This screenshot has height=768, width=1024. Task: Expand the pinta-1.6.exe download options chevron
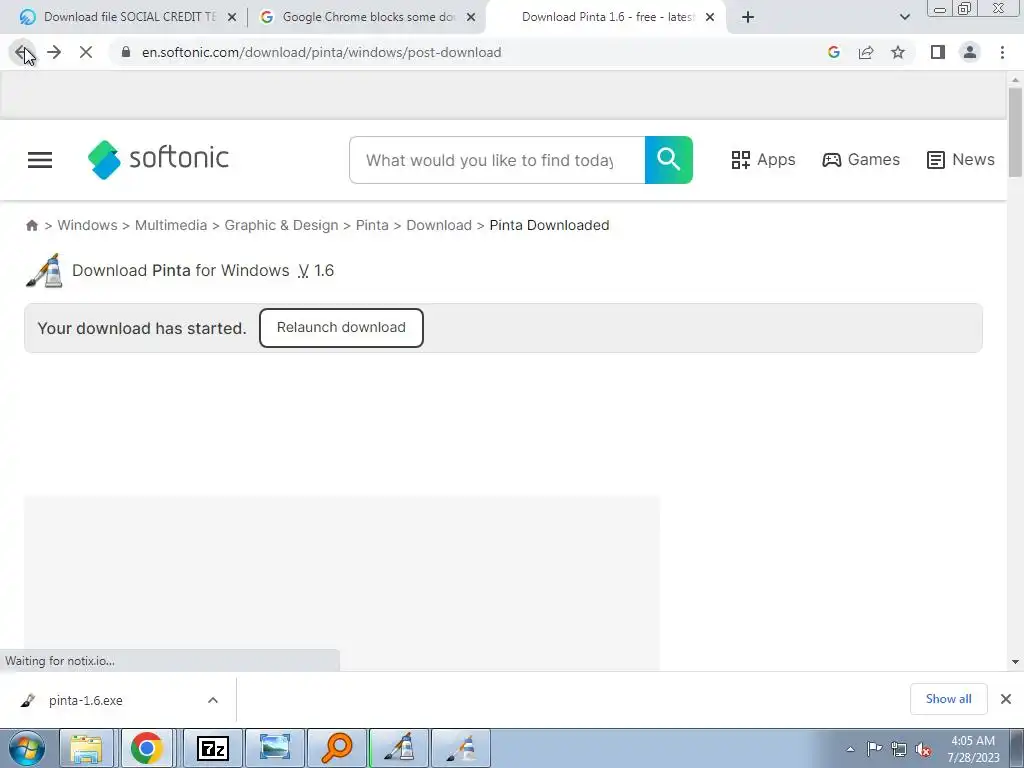click(x=213, y=701)
